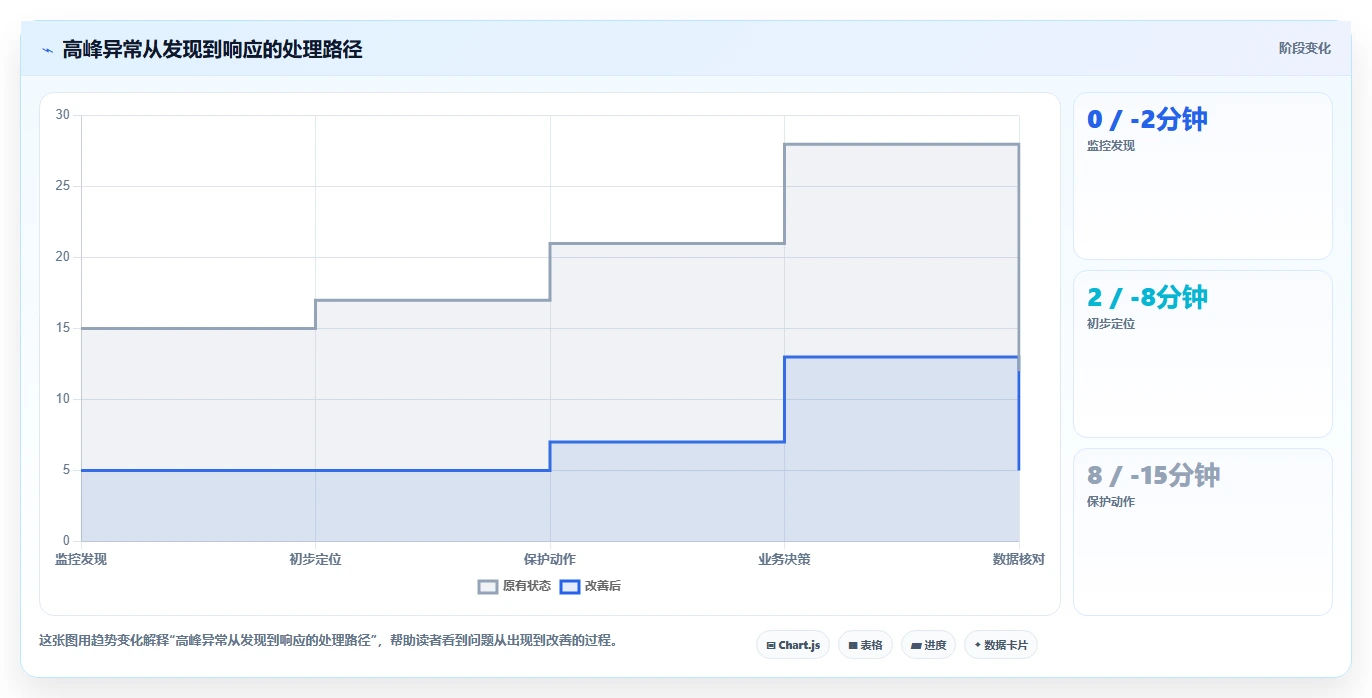The width and height of the screenshot is (1372, 698).
Task: Click the chart title 高峰异常从发现到响应的处理路径
Action: coord(212,49)
